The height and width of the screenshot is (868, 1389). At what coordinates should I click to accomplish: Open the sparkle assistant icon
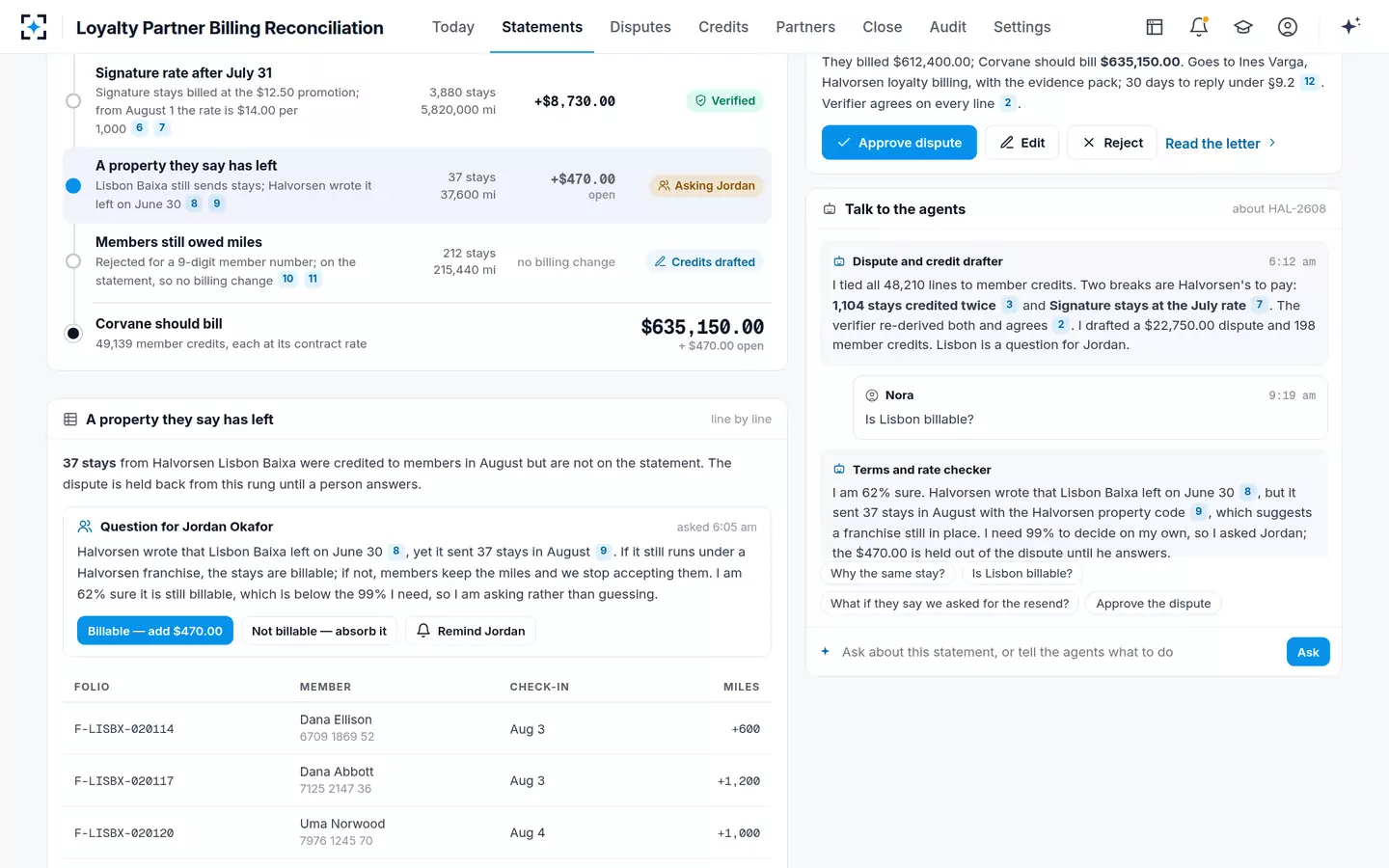click(x=1350, y=26)
